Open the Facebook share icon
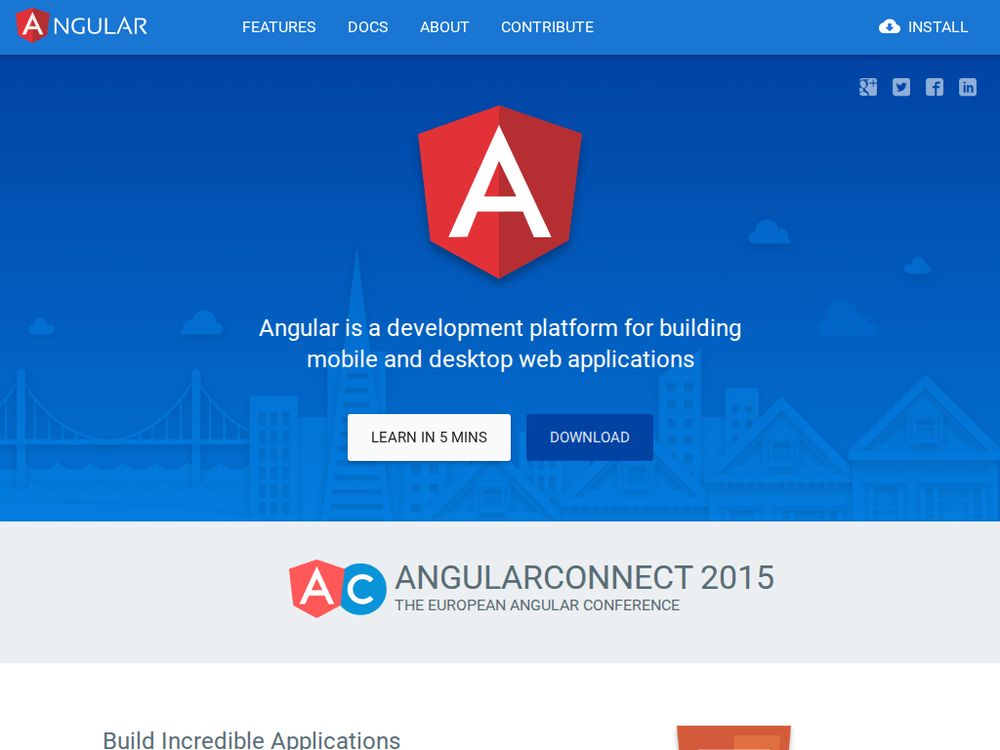The width and height of the screenshot is (1000, 750). pos(934,87)
